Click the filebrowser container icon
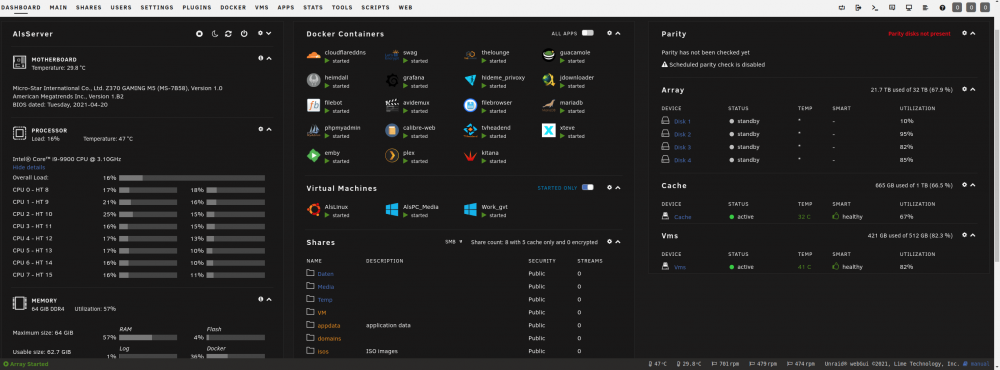1000x370 pixels. 471,105
